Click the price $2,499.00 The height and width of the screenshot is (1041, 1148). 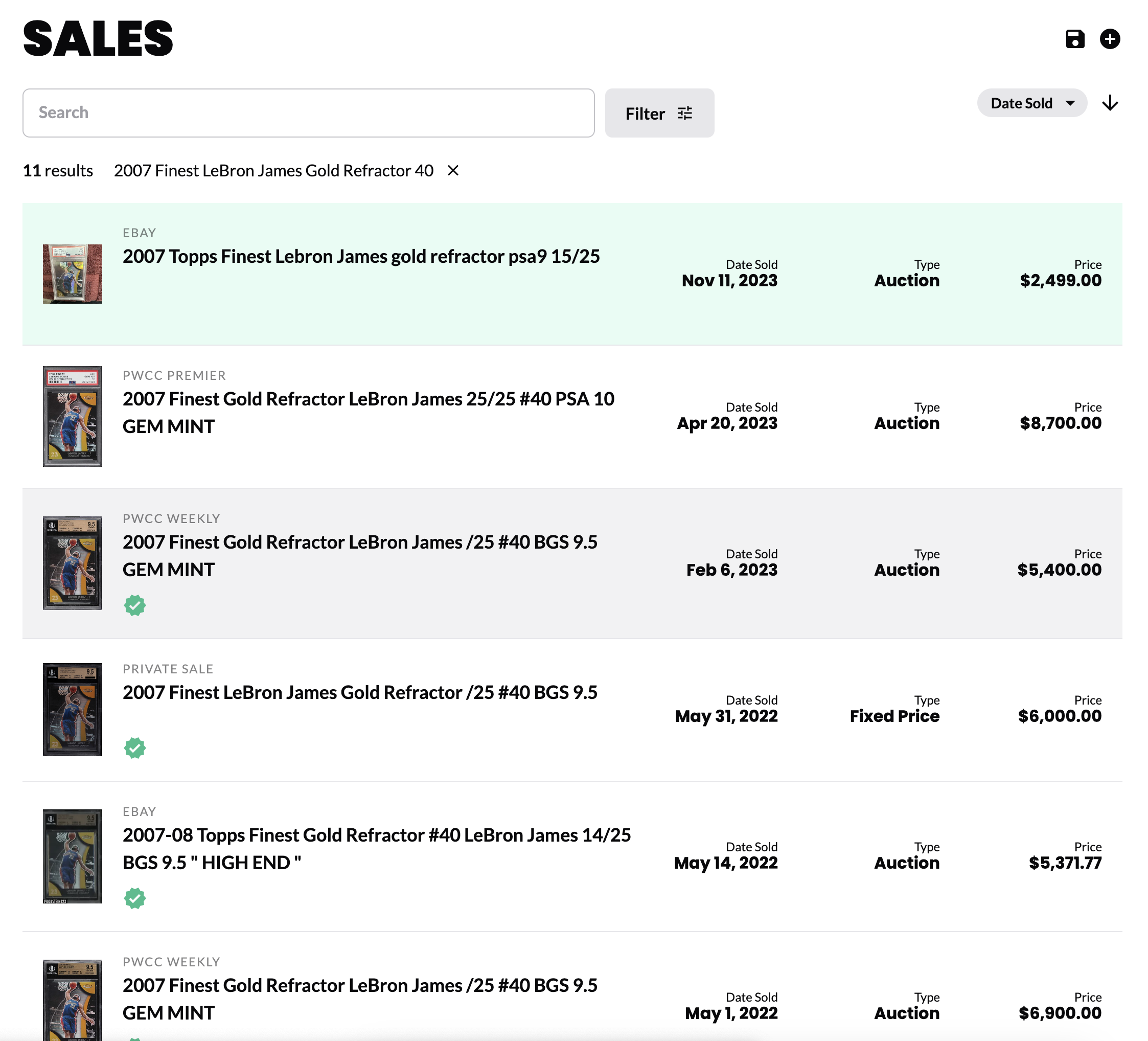[x=1060, y=280]
